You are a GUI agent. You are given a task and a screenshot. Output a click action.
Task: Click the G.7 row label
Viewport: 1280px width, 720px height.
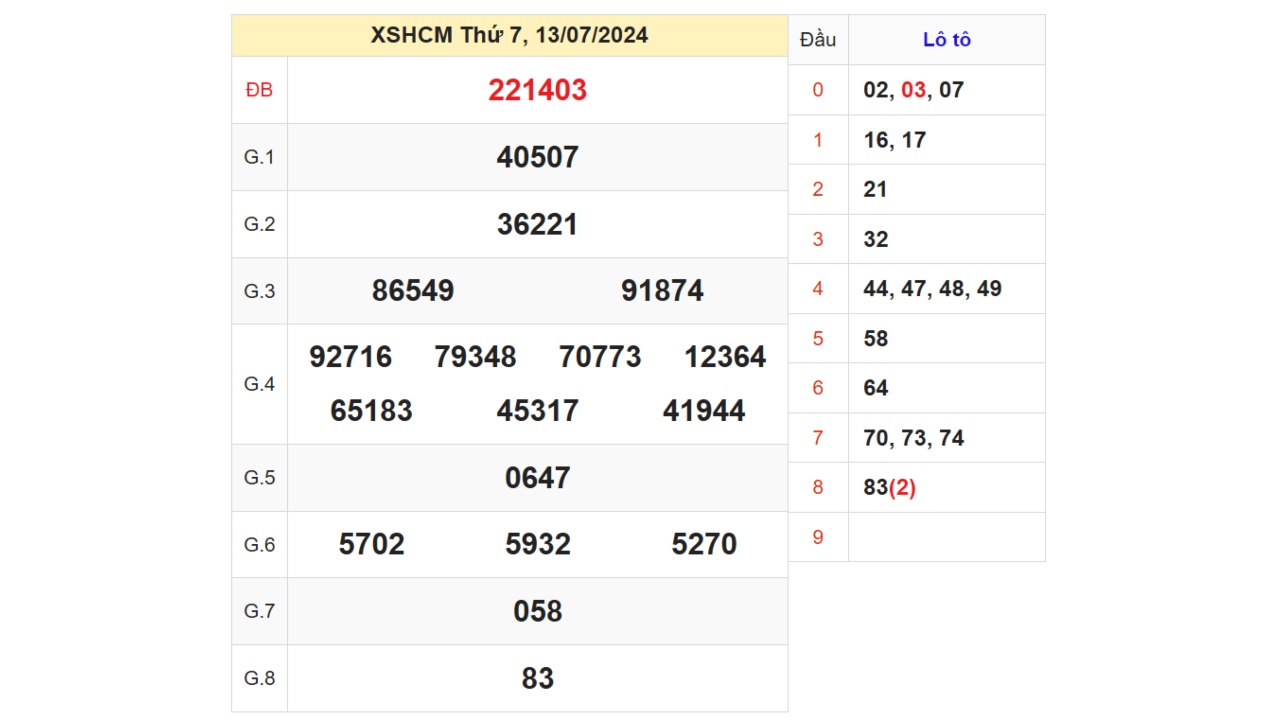259,611
